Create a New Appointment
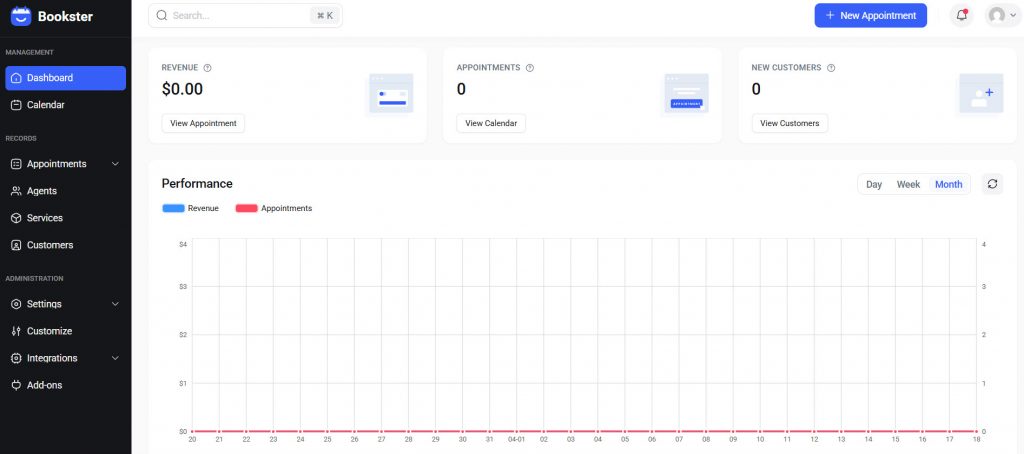This screenshot has height=454, width=1024. (x=871, y=16)
